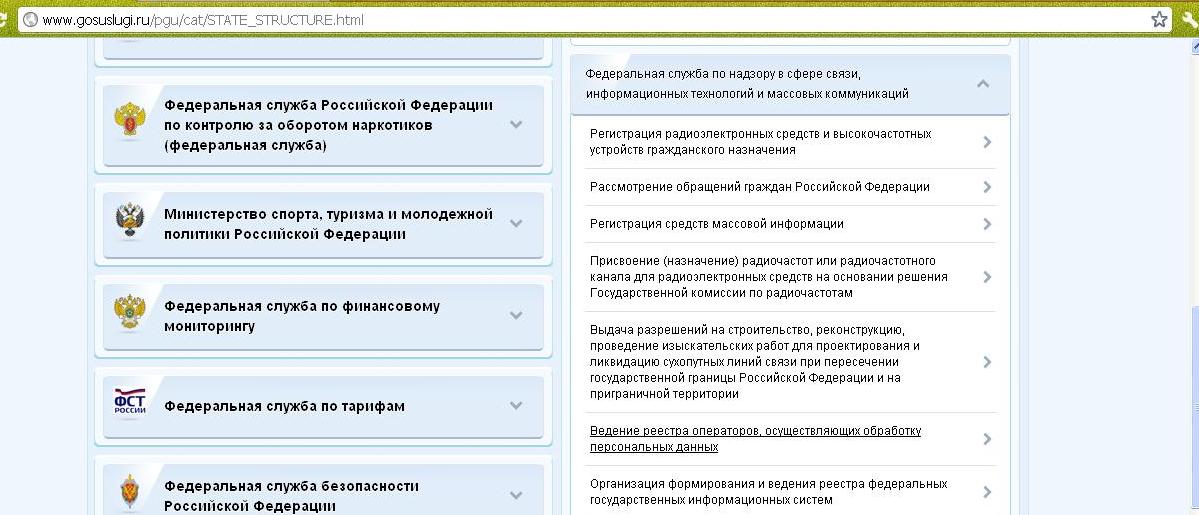The height and width of the screenshot is (515, 1199).
Task: Select Федеральная служба по тарифам title
Action: point(284,406)
